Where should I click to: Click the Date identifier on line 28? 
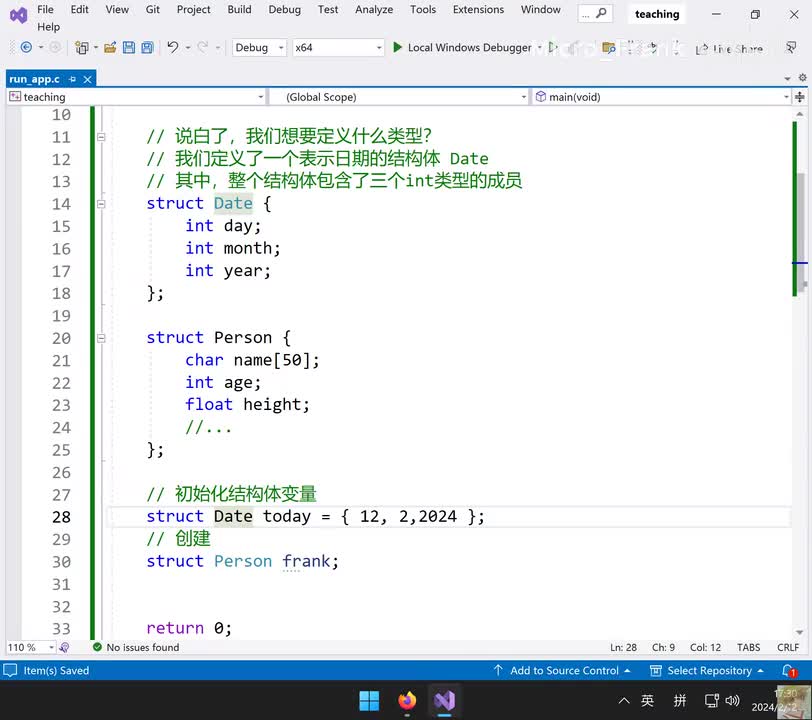point(233,516)
